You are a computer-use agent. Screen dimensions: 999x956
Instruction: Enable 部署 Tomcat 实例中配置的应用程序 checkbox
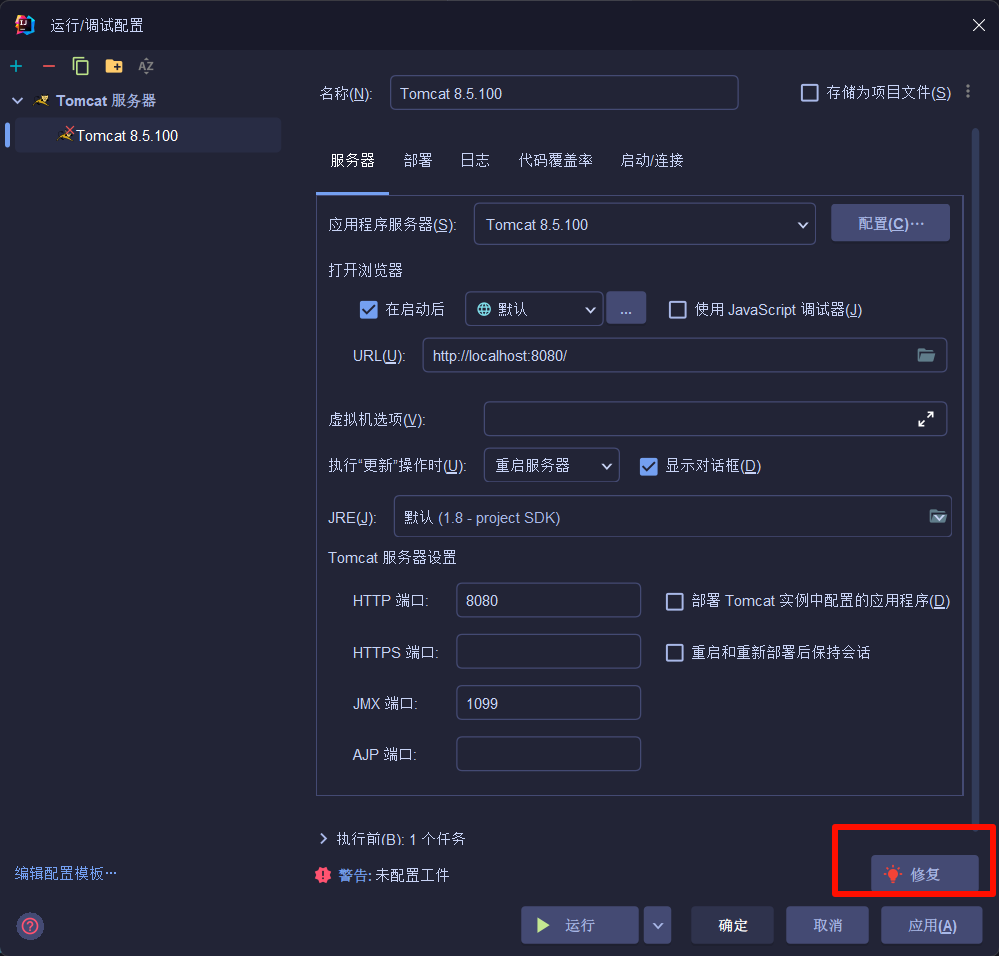pos(674,601)
